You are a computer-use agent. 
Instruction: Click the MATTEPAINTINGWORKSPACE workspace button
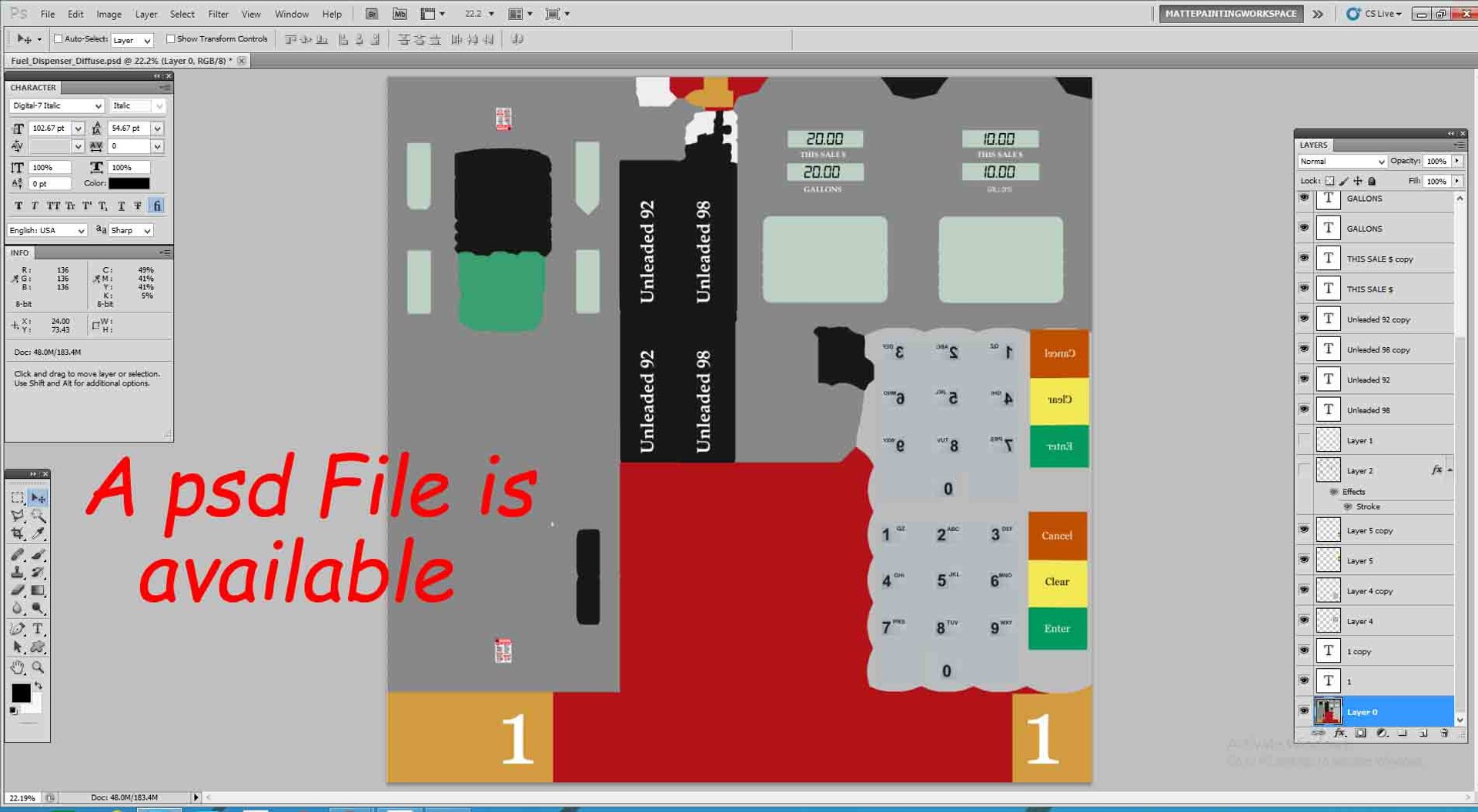(x=1230, y=14)
